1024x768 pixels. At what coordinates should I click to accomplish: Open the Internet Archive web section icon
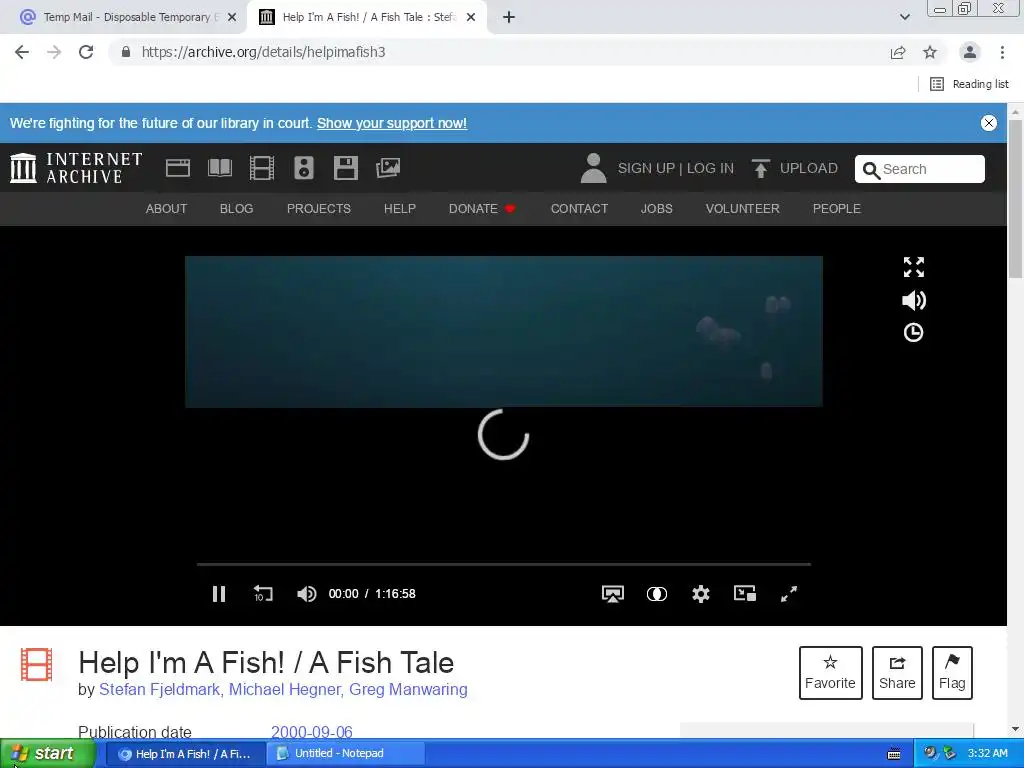point(178,168)
